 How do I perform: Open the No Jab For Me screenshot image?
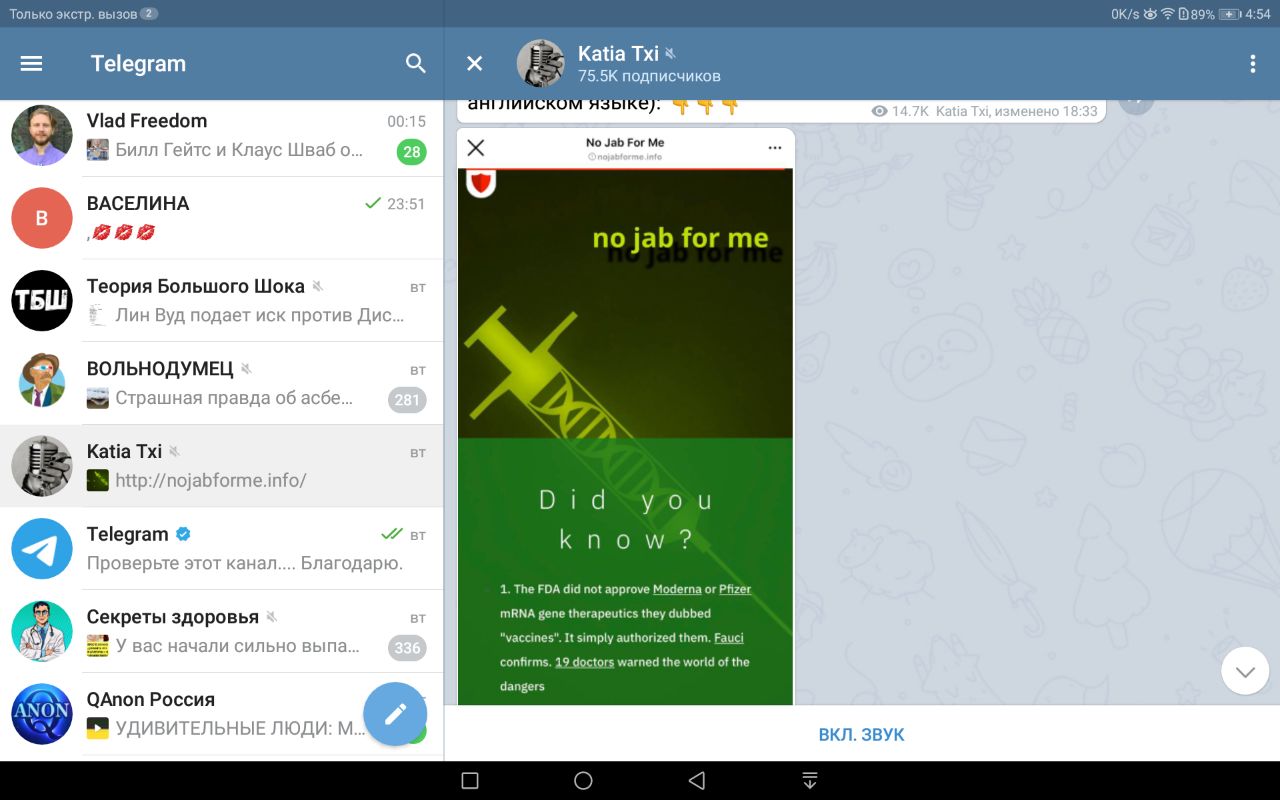[625, 417]
